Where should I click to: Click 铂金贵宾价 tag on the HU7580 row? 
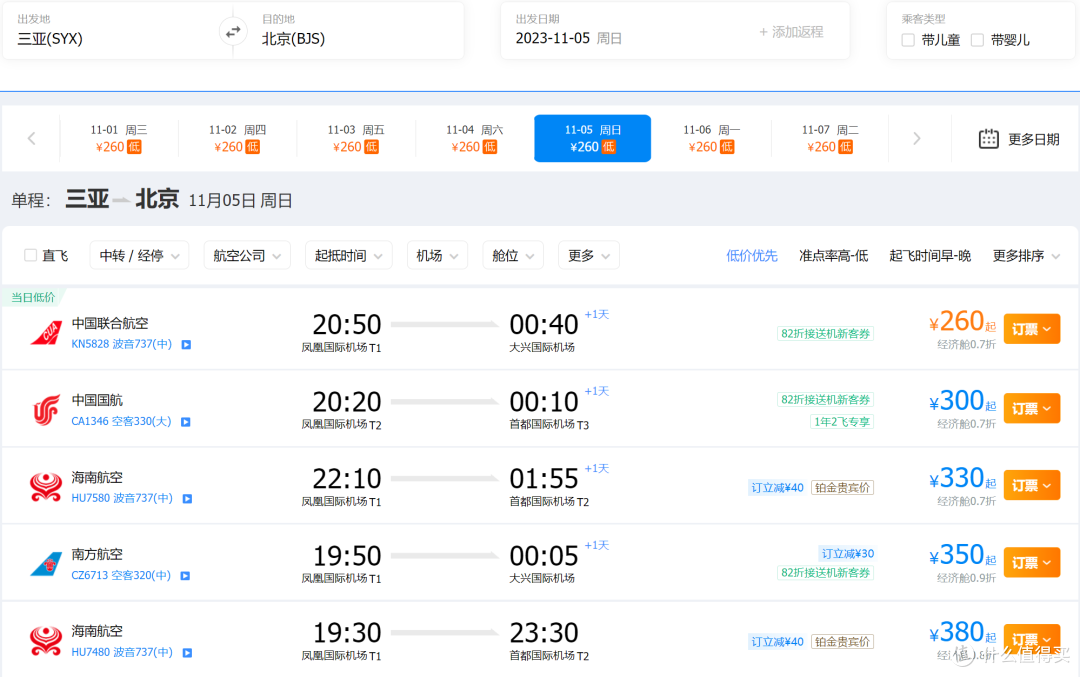click(x=842, y=488)
